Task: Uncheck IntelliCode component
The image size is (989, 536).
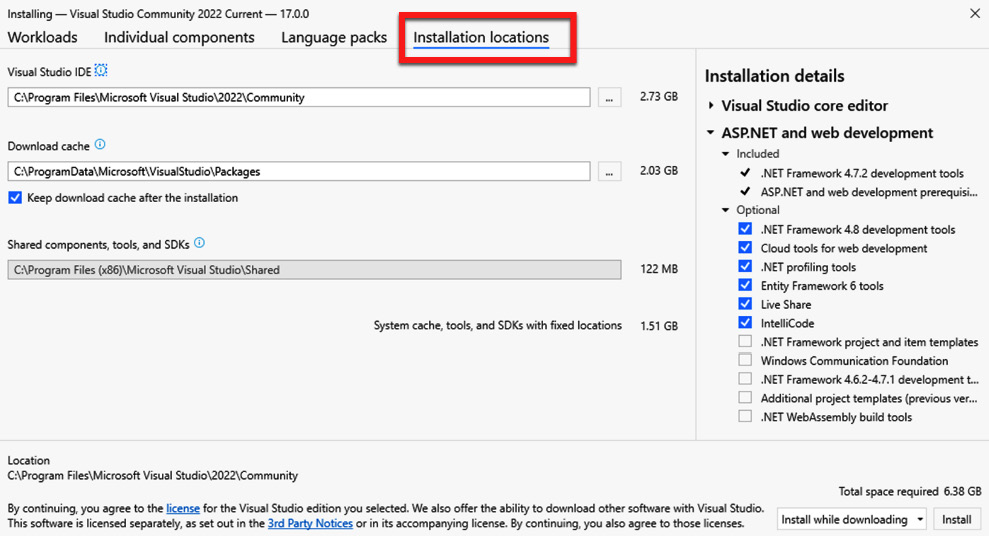Action: point(745,322)
